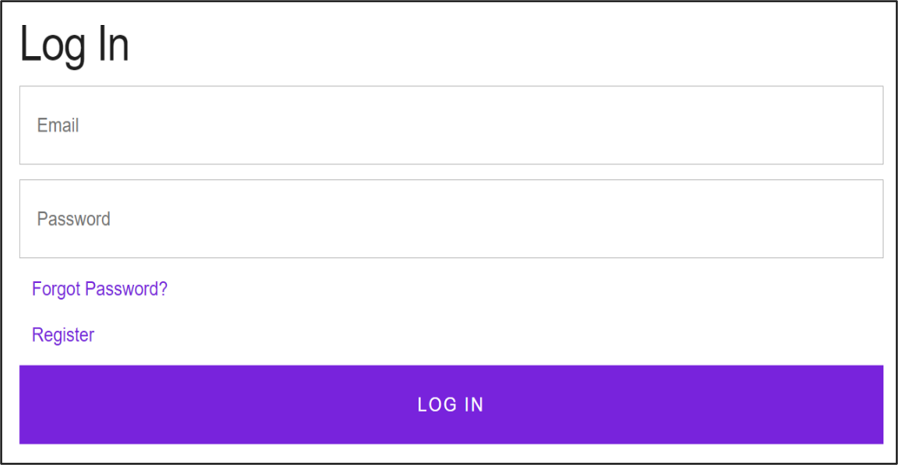Submit the form with LOG IN

450,404
